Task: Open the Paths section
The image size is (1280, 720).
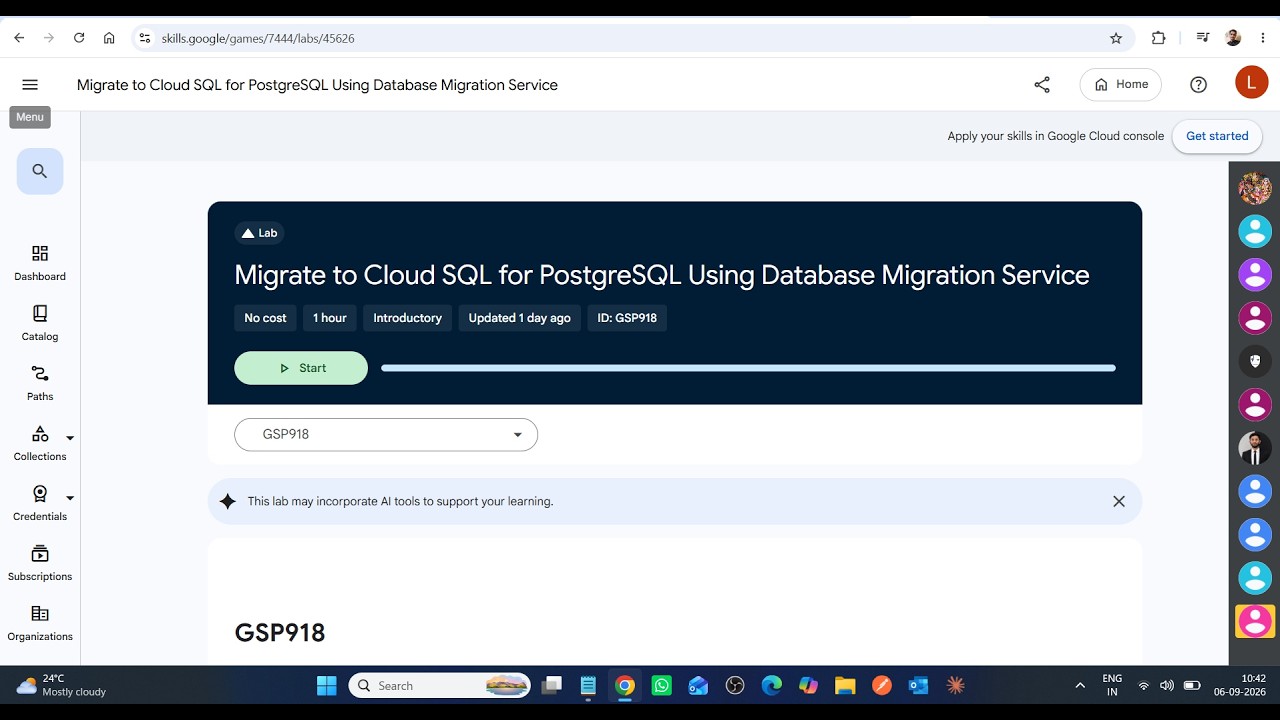Action: [40, 383]
